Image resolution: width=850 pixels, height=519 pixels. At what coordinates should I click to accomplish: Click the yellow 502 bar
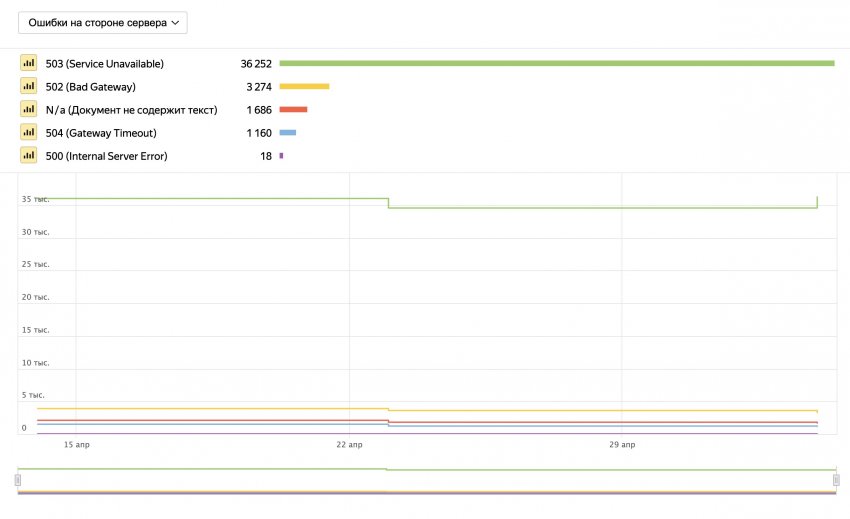point(304,86)
